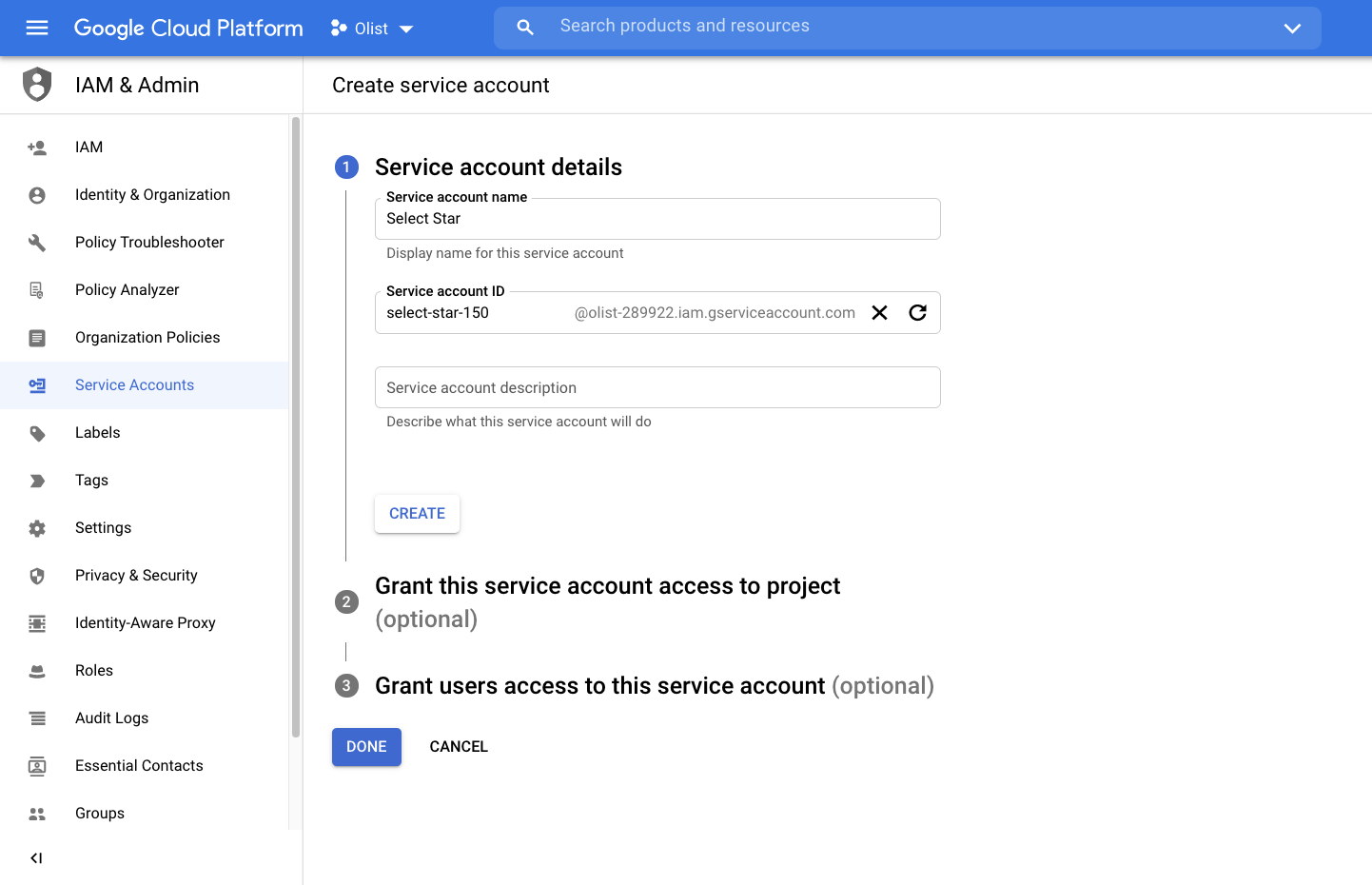Open Policy Troubleshooter page
Screen dimensions: 1372x885
tap(144, 243)
